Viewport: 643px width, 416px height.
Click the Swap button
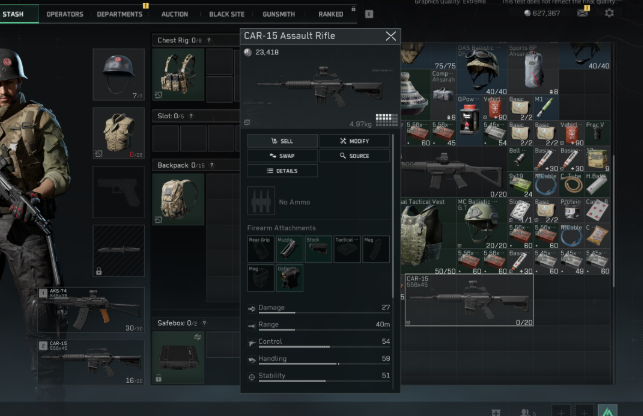(282, 156)
